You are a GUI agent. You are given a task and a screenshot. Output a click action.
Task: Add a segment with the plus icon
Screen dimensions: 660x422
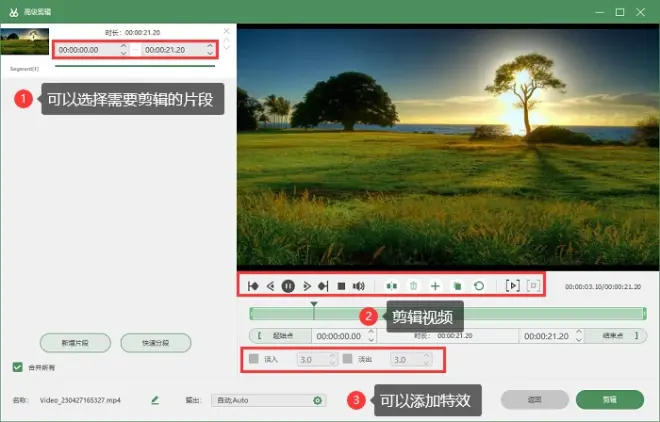coord(435,286)
